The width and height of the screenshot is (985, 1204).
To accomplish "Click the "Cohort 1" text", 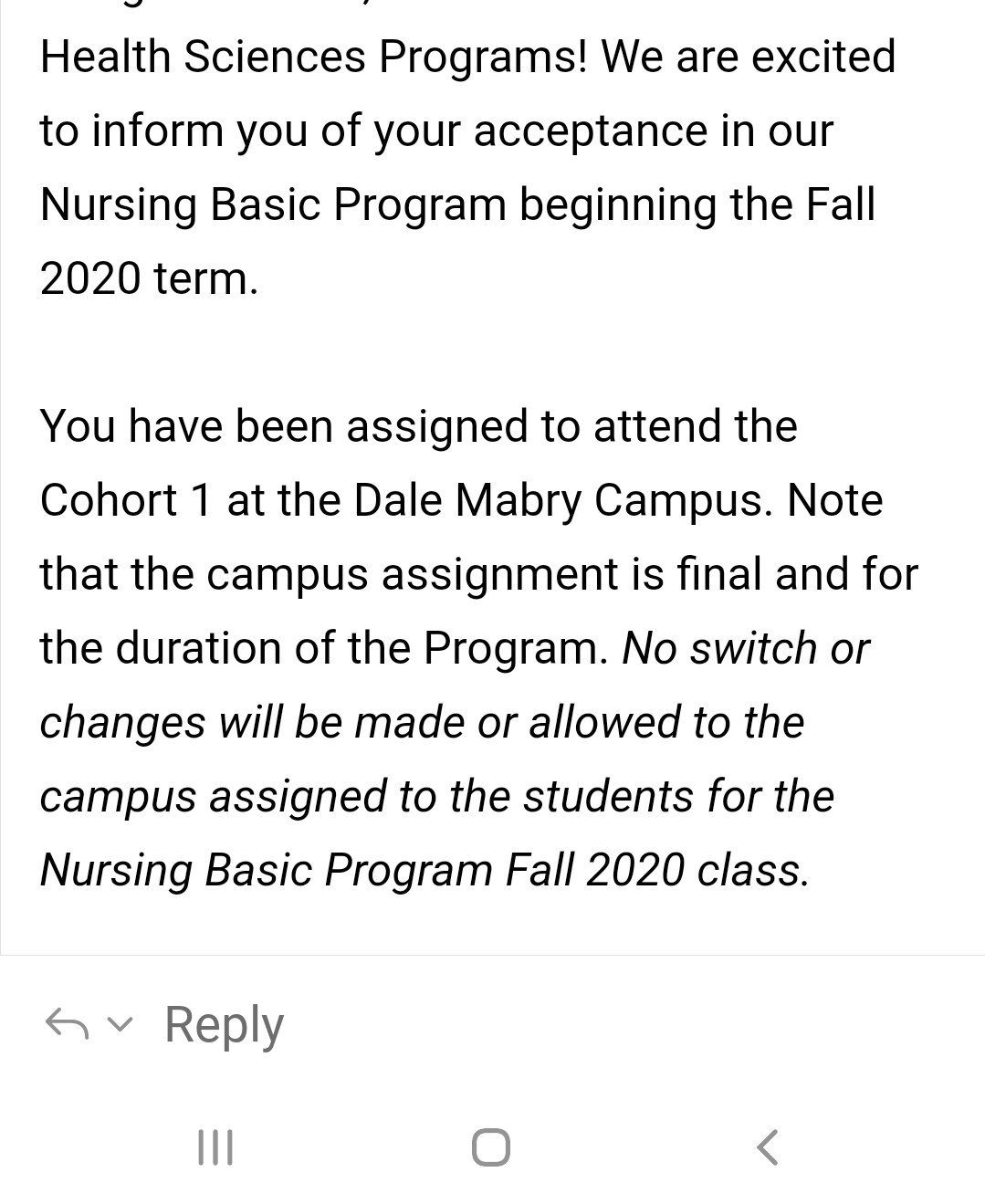I will (x=126, y=500).
